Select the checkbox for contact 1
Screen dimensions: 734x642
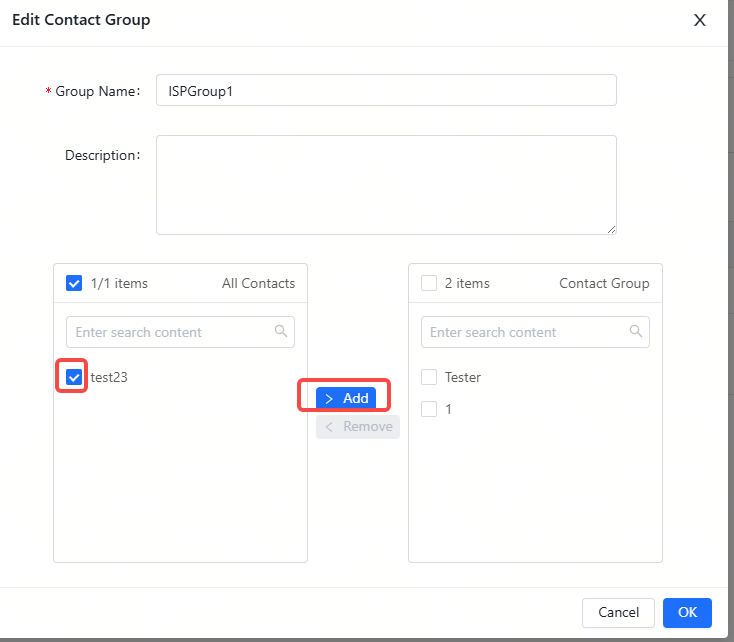click(429, 409)
